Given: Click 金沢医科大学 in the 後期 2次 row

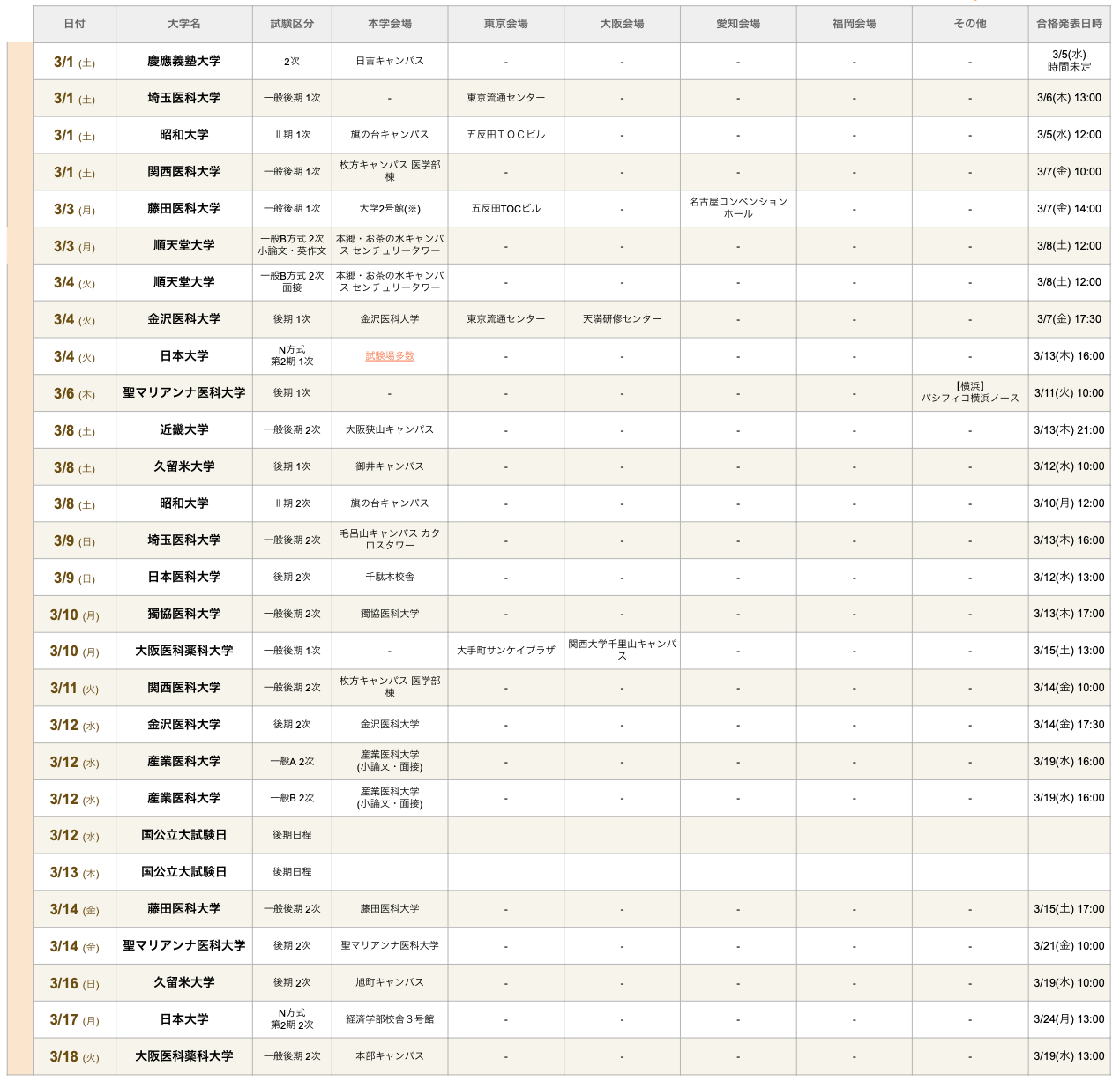Looking at the screenshot, I should tap(184, 725).
